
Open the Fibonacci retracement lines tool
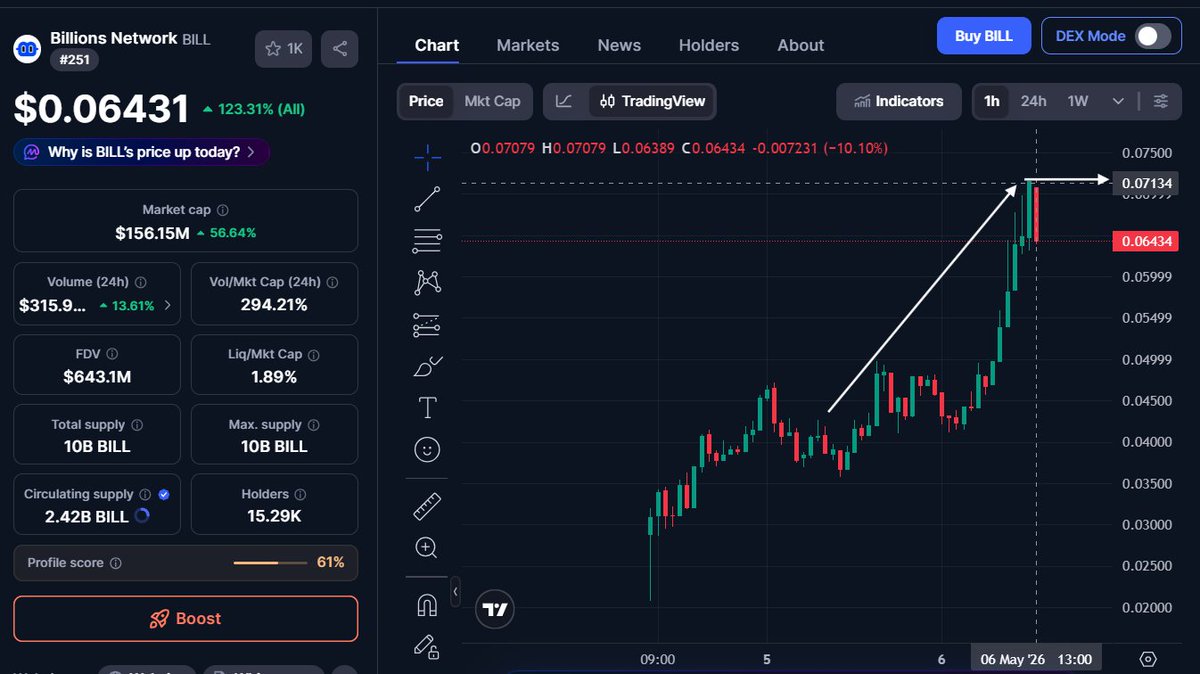tap(427, 241)
